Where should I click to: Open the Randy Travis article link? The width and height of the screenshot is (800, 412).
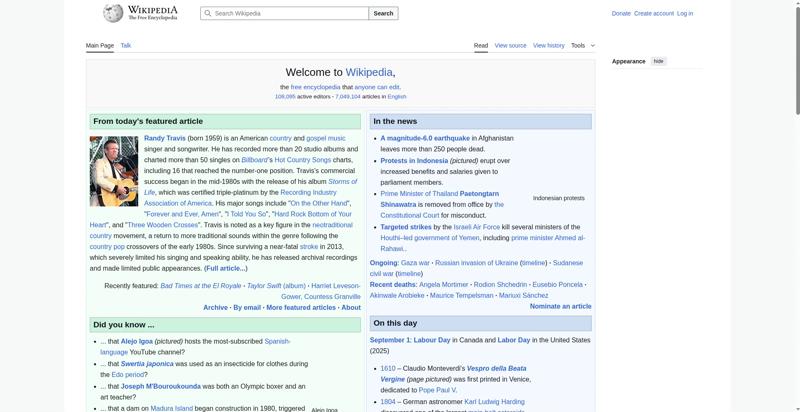click(165, 138)
